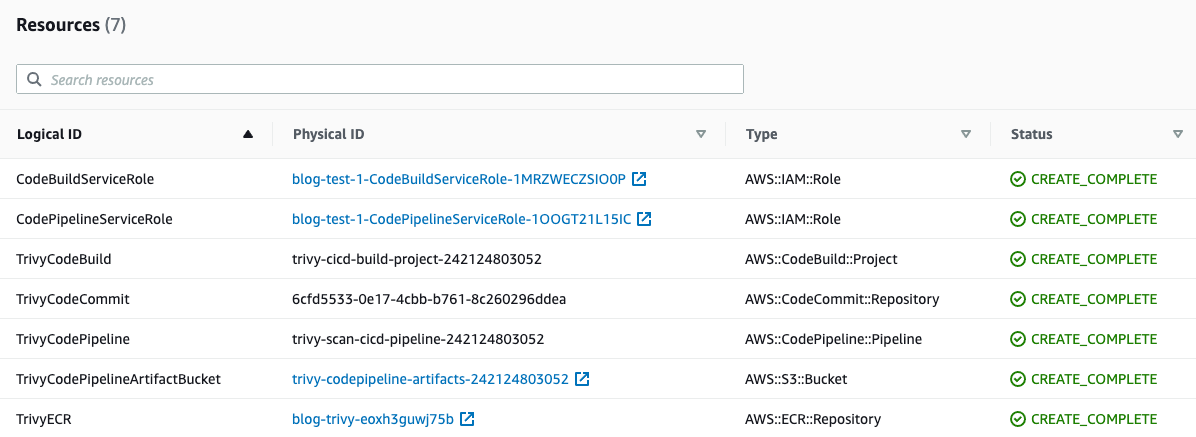
Task: Click the AWS::CodeCommit::Repository type cell
Action: pos(842,299)
